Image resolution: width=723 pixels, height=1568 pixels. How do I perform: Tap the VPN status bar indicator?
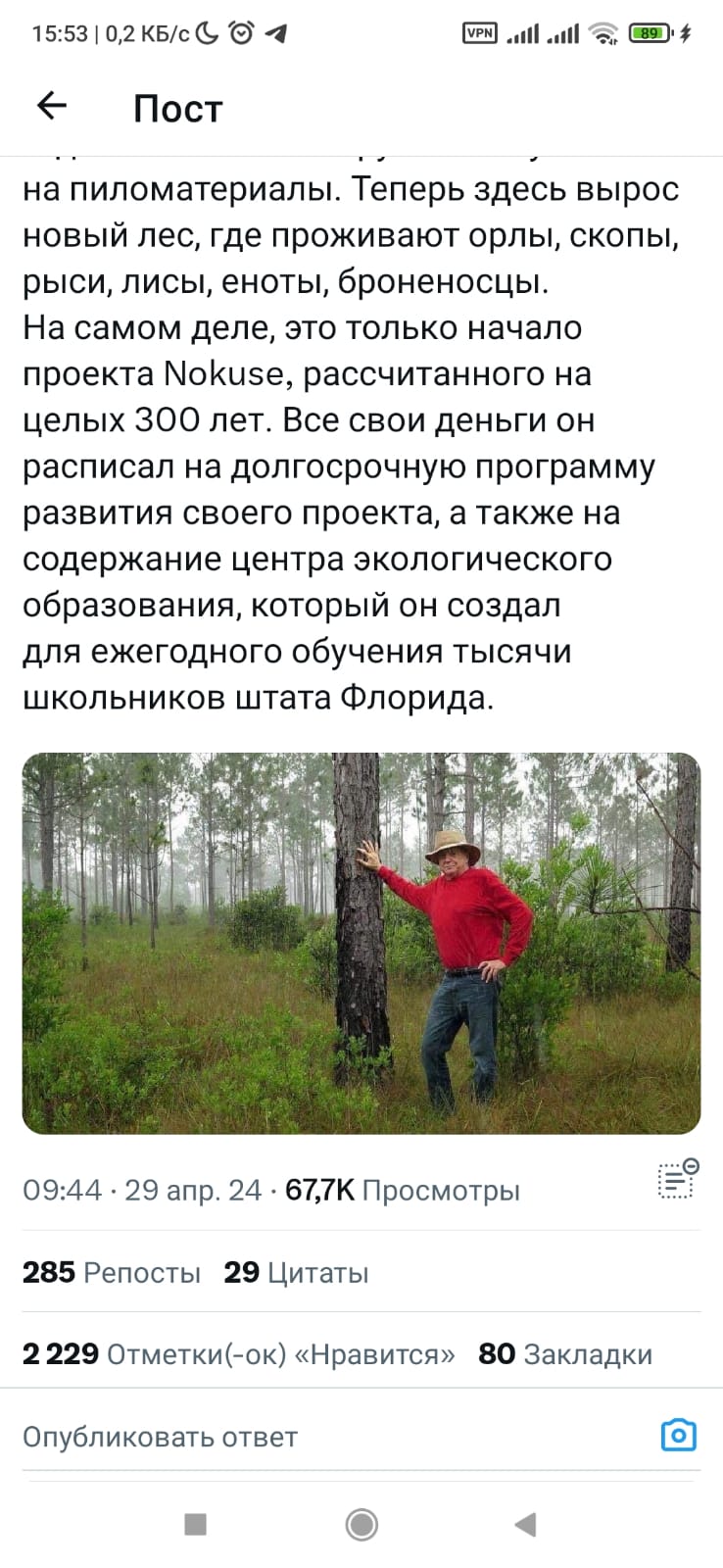coord(479,33)
